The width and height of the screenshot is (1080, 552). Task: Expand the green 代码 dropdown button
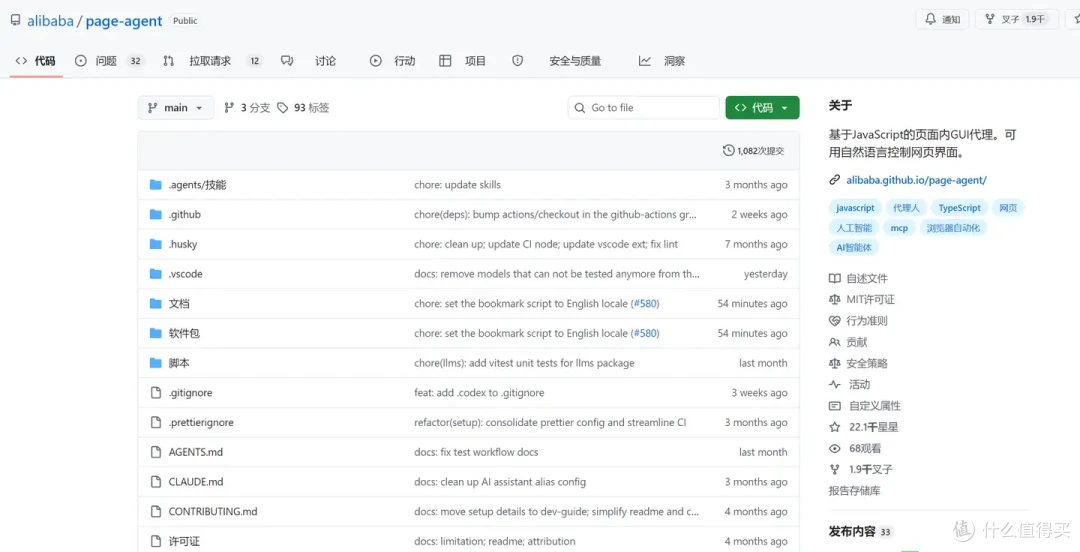tap(762, 108)
